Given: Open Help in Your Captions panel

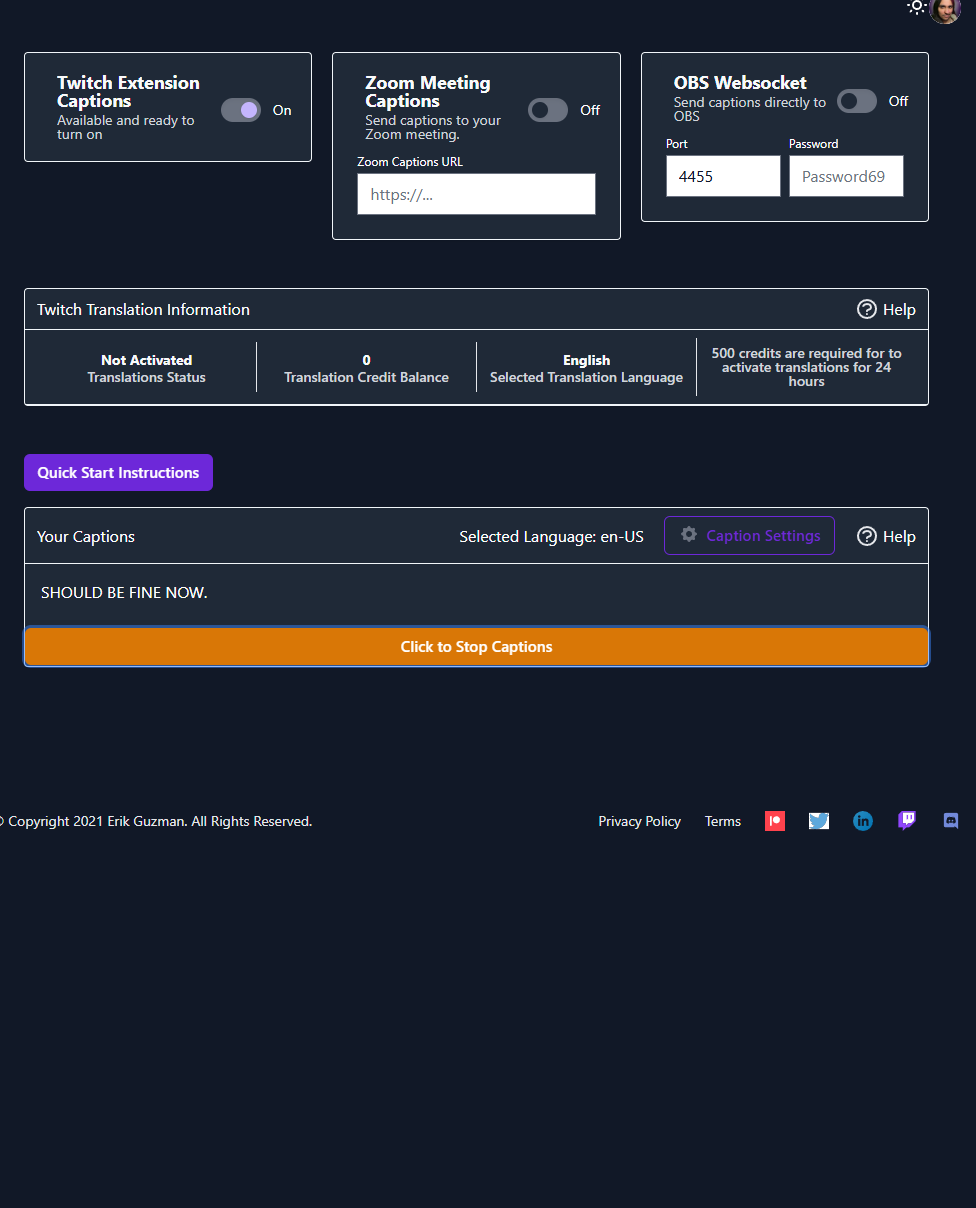Looking at the screenshot, I should point(886,536).
